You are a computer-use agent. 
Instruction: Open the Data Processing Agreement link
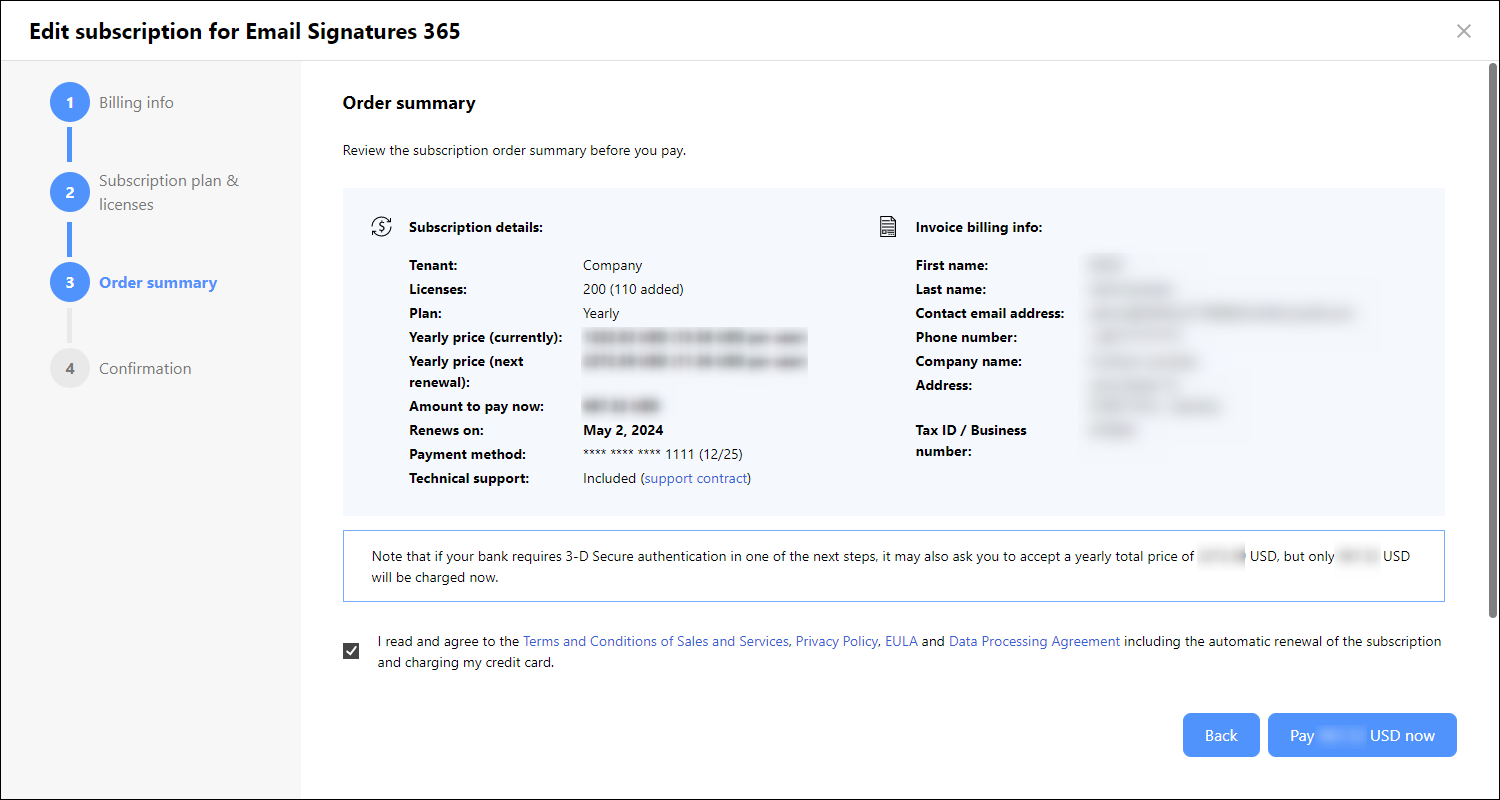pyautogui.click(x=1034, y=641)
